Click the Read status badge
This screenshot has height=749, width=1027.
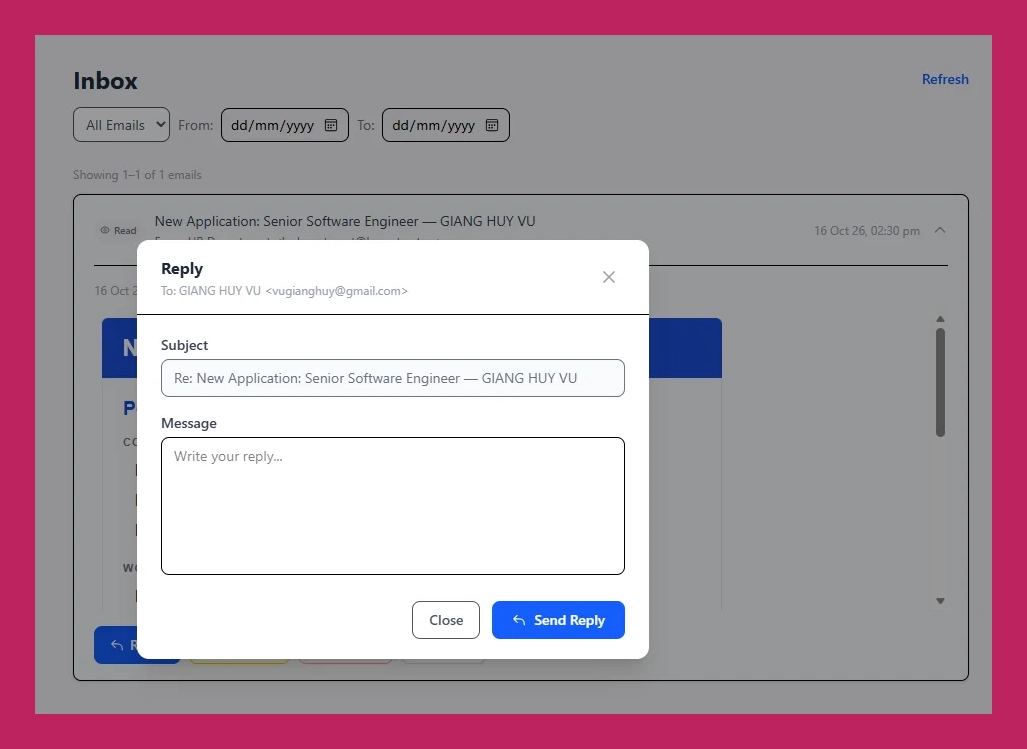click(x=119, y=230)
